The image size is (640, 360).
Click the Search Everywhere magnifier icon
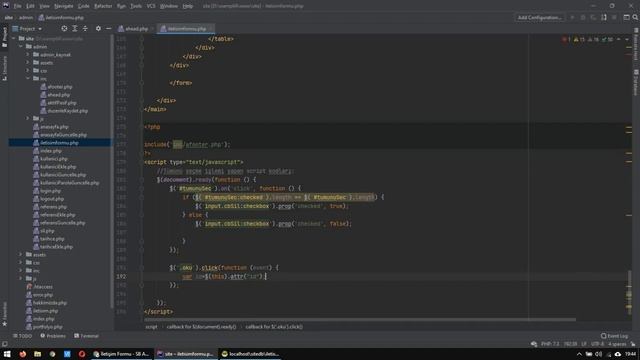[x=635, y=18]
